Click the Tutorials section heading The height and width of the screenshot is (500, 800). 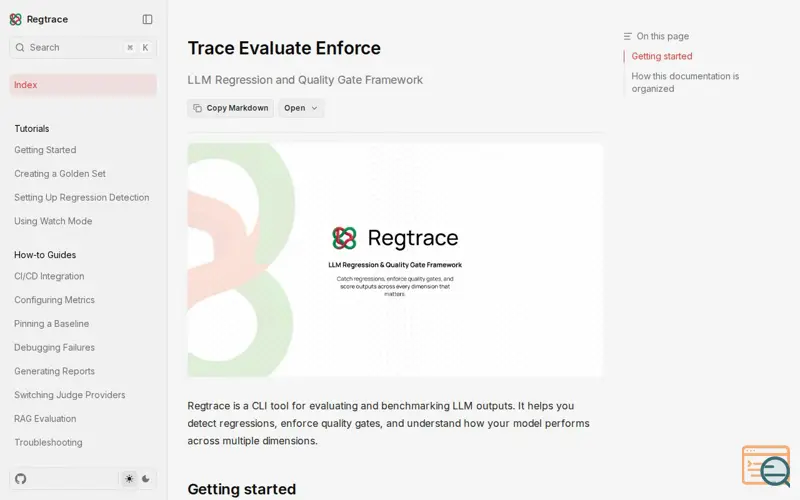point(32,129)
